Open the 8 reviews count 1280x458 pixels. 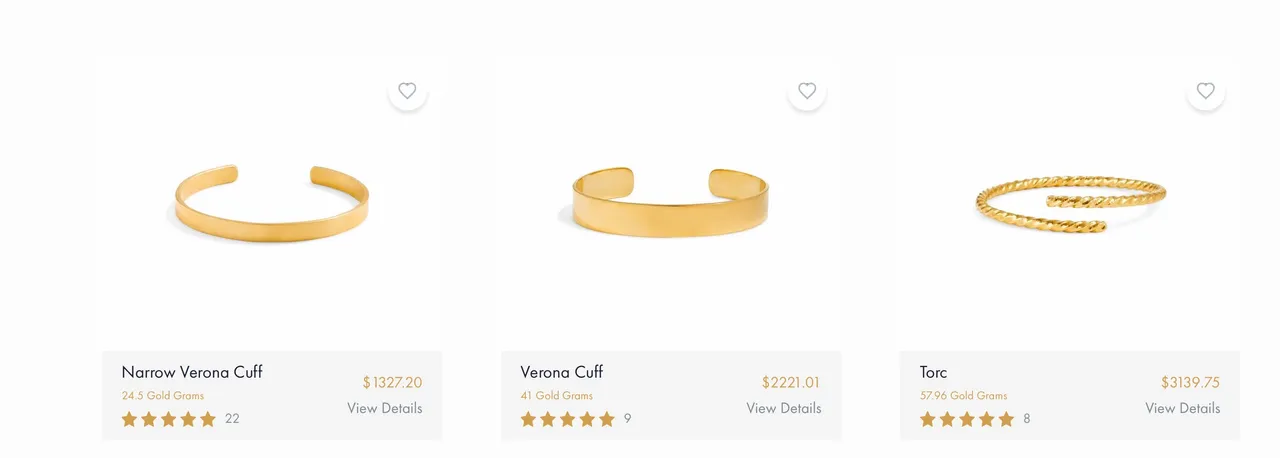pyautogui.click(x=1027, y=419)
